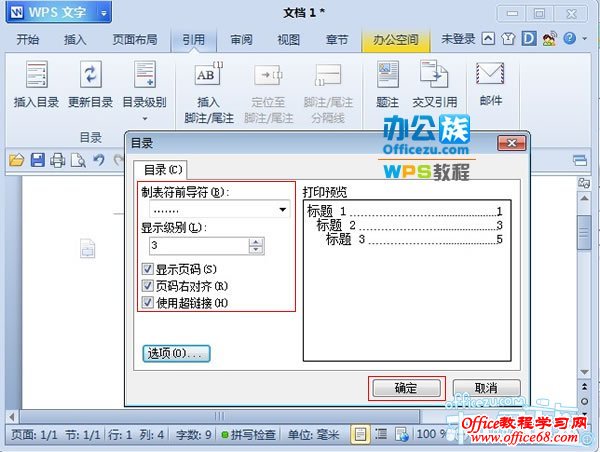Toggle the 使用超链接 checkbox
Image resolution: width=600 pixels, height=452 pixels.
pyautogui.click(x=147, y=302)
